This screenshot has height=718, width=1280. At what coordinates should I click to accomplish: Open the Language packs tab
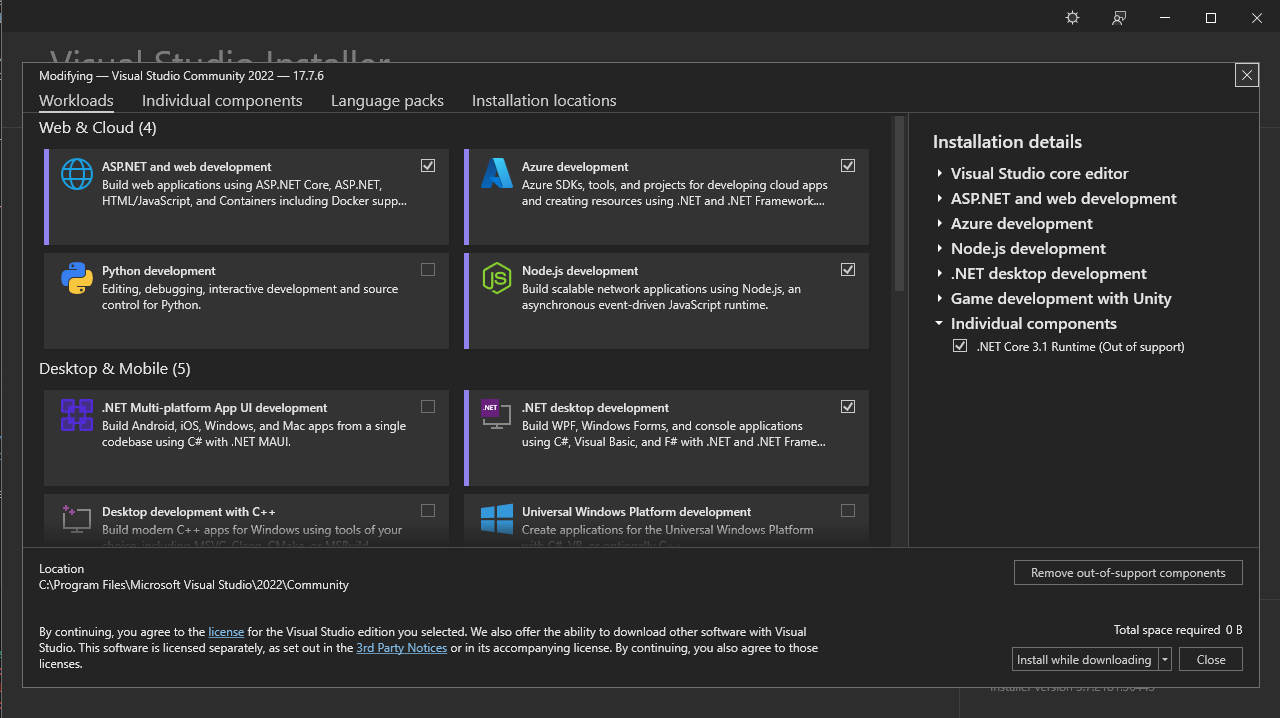[387, 101]
